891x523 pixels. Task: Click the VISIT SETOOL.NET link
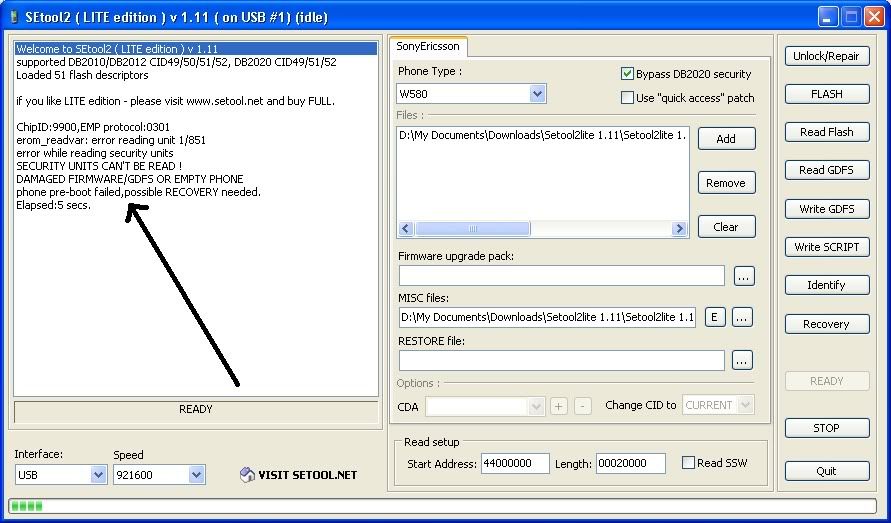click(x=307, y=475)
